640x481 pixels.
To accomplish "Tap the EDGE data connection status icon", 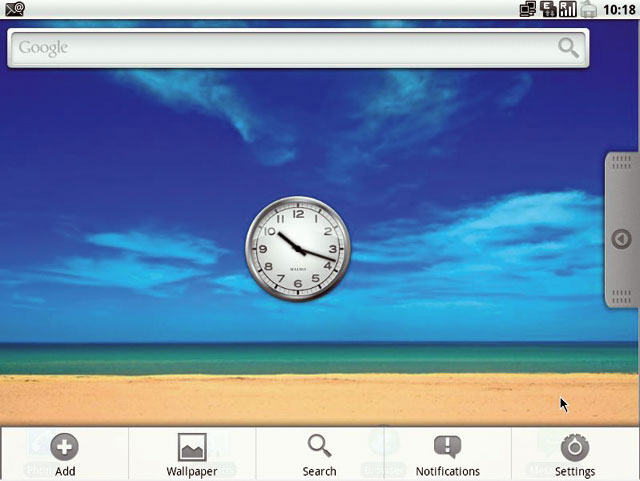I will click(548, 9).
